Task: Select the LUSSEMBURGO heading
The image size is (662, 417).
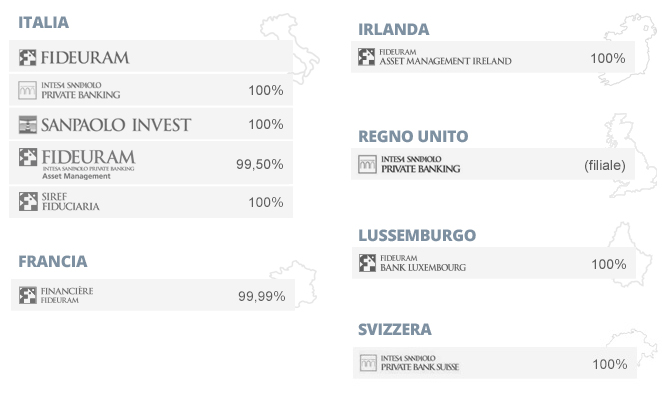Action: (x=417, y=235)
